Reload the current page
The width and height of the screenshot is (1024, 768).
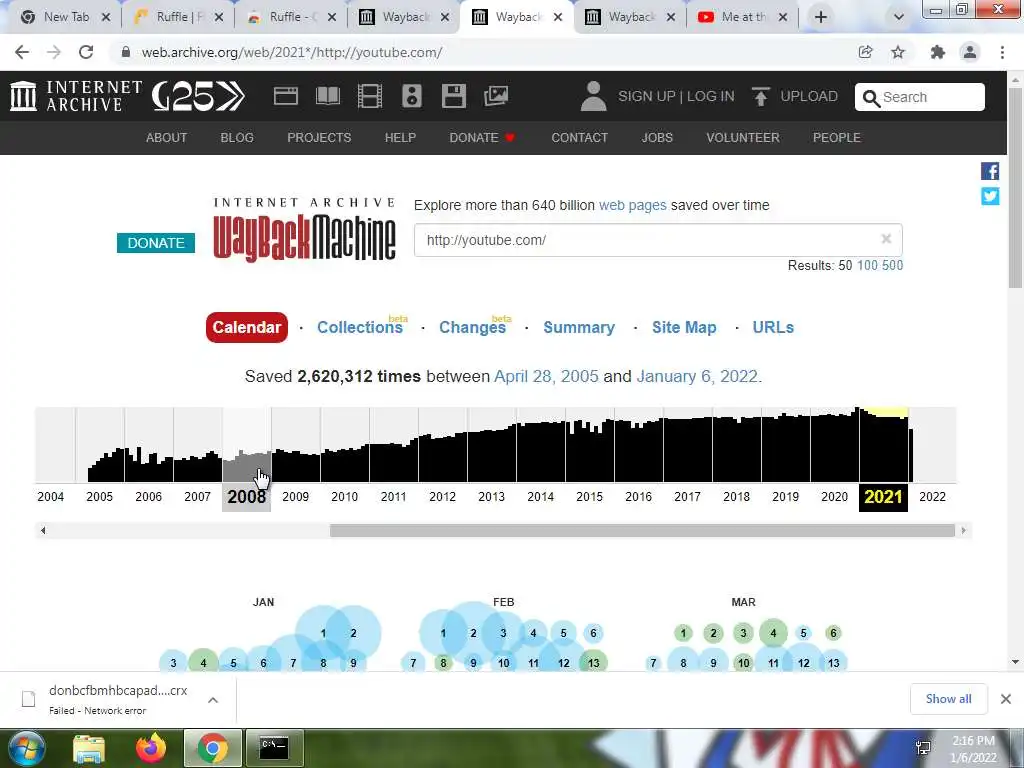pos(86,52)
